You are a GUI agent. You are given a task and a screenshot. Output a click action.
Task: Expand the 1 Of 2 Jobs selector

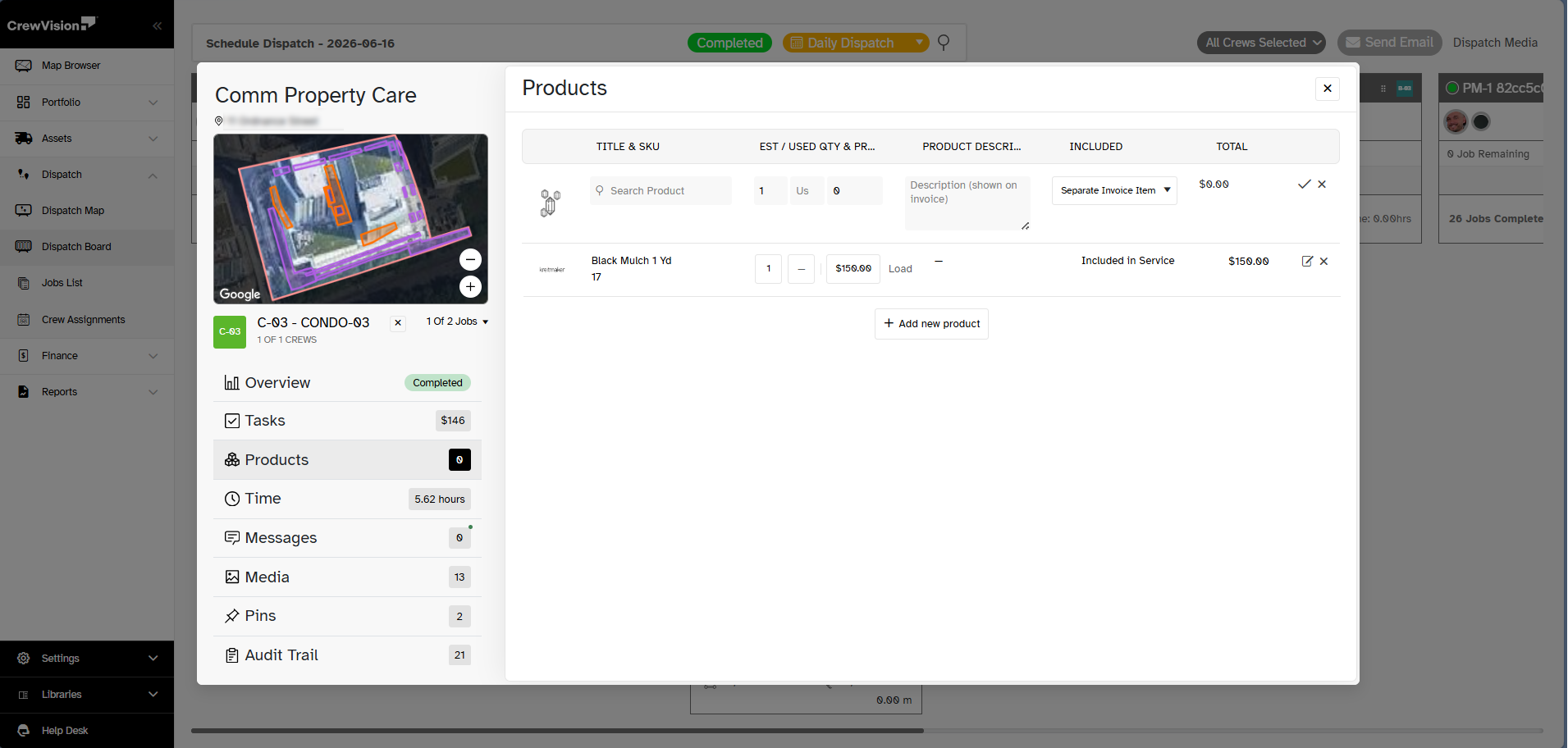[457, 322]
